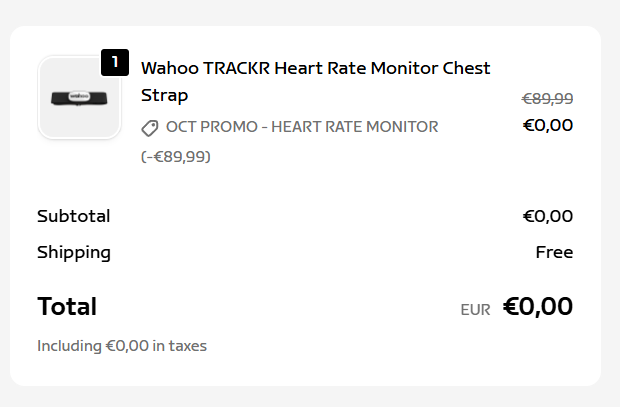Select the bold Total amount €0,00
Screen dimensions: 620x407
point(537,306)
